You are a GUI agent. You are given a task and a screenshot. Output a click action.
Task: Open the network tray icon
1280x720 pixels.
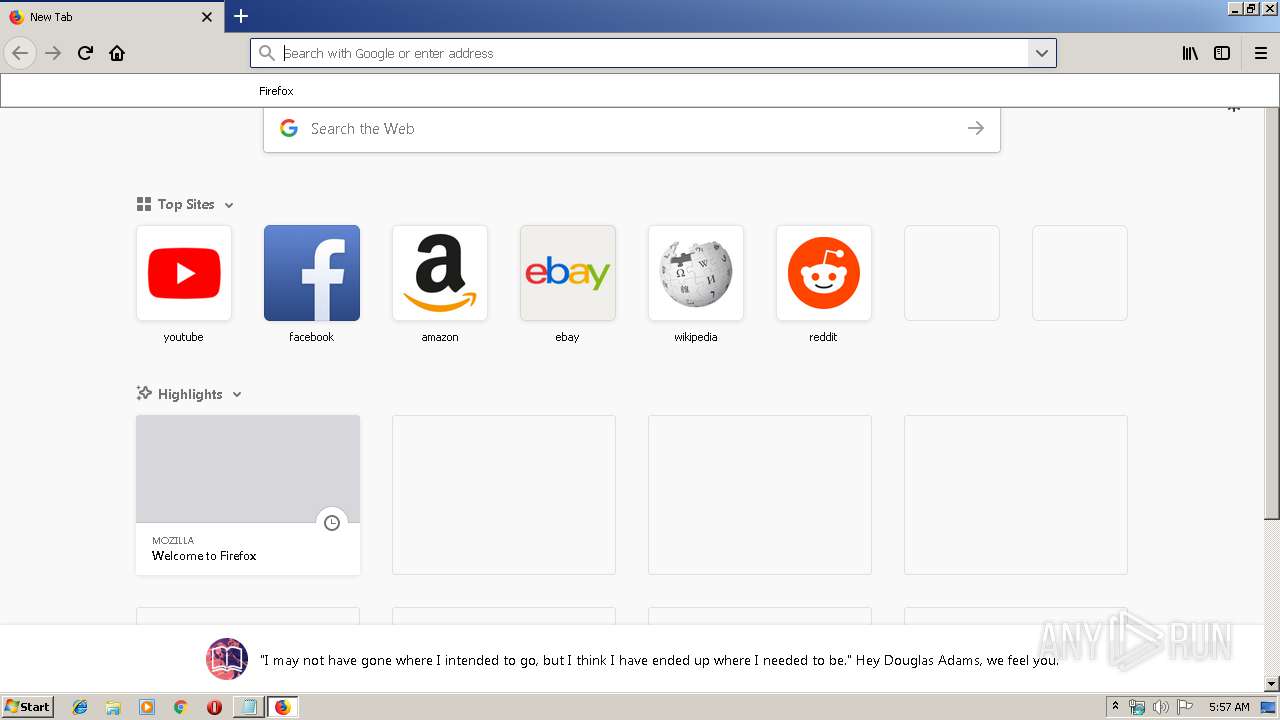1137,707
